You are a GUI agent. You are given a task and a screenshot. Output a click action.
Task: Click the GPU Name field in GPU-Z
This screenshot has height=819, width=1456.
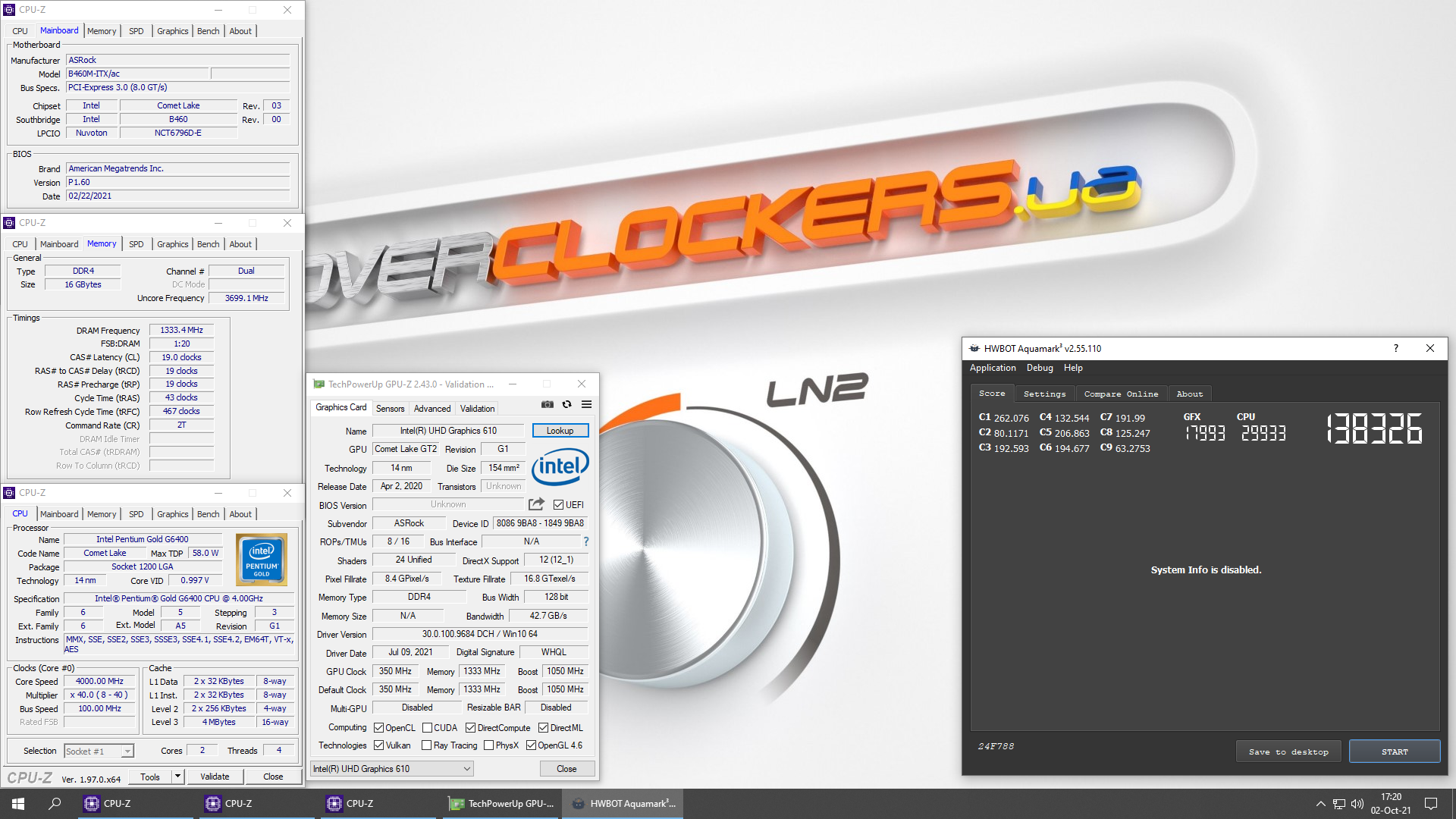click(448, 431)
